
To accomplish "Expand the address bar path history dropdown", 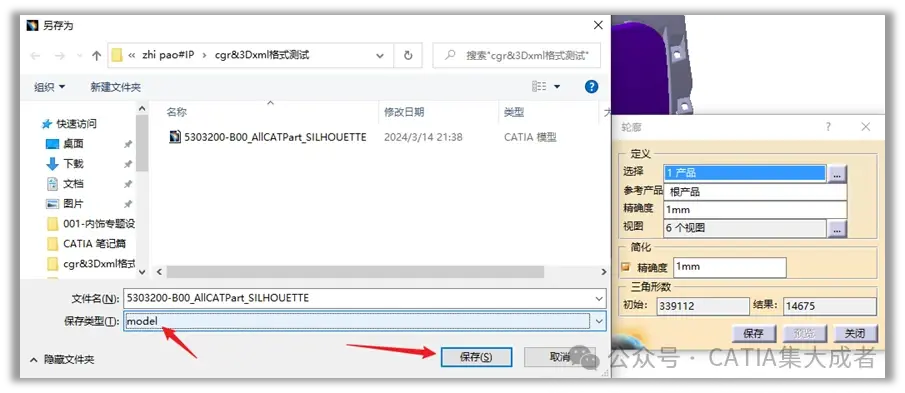I will tap(380, 55).
